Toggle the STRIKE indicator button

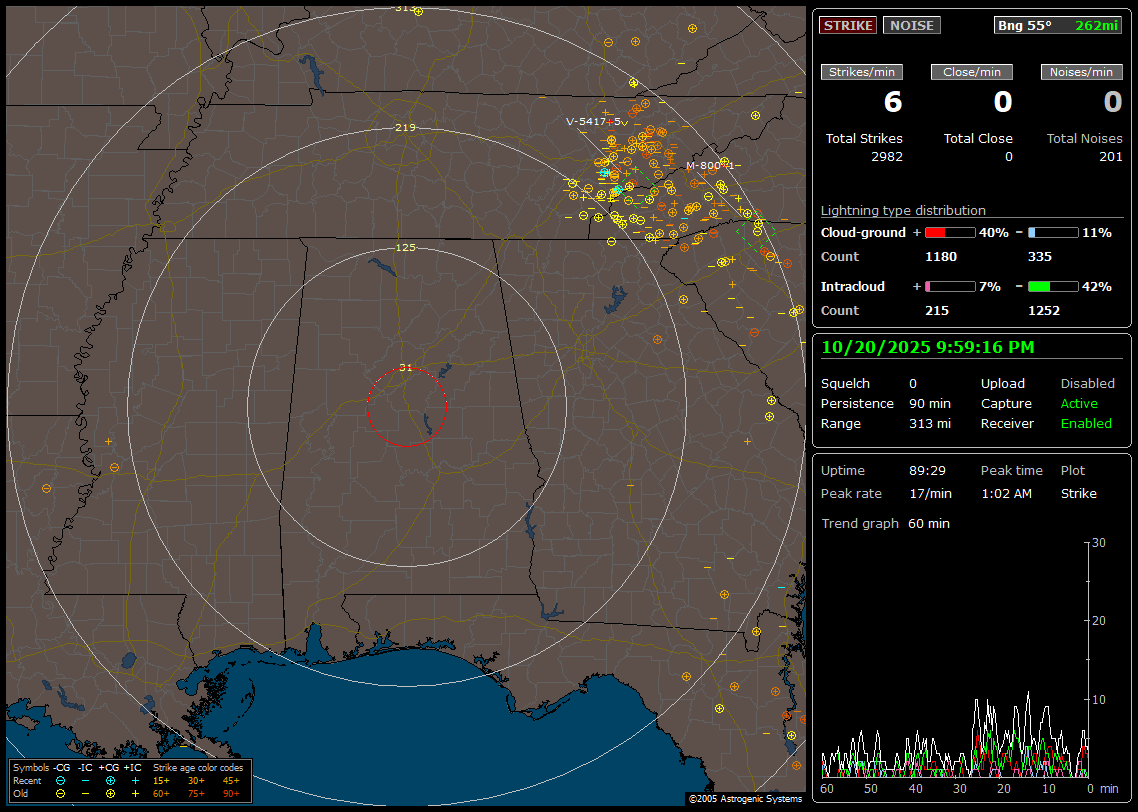848,25
